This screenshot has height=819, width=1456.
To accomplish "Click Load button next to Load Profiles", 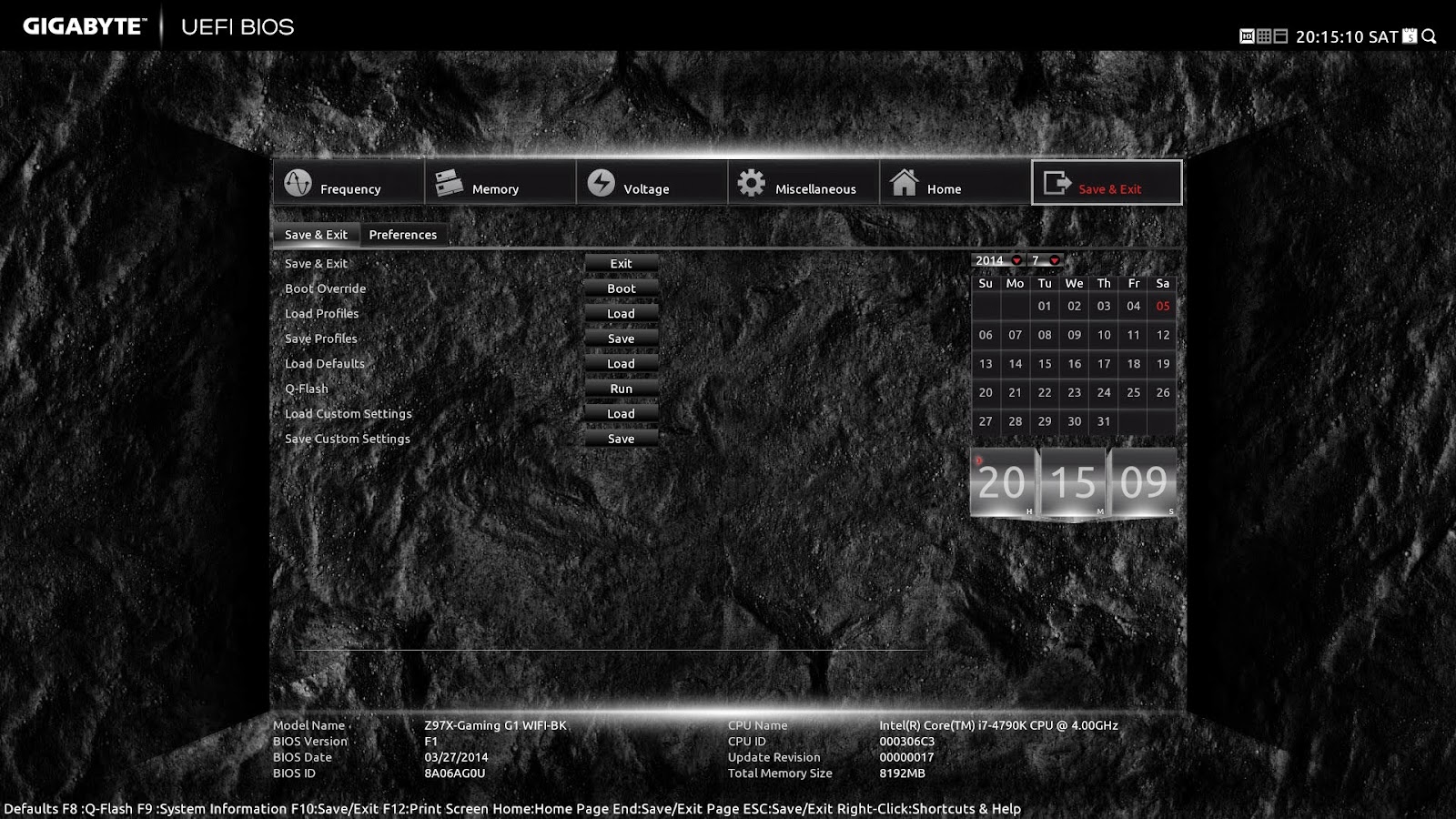I will (x=622, y=313).
